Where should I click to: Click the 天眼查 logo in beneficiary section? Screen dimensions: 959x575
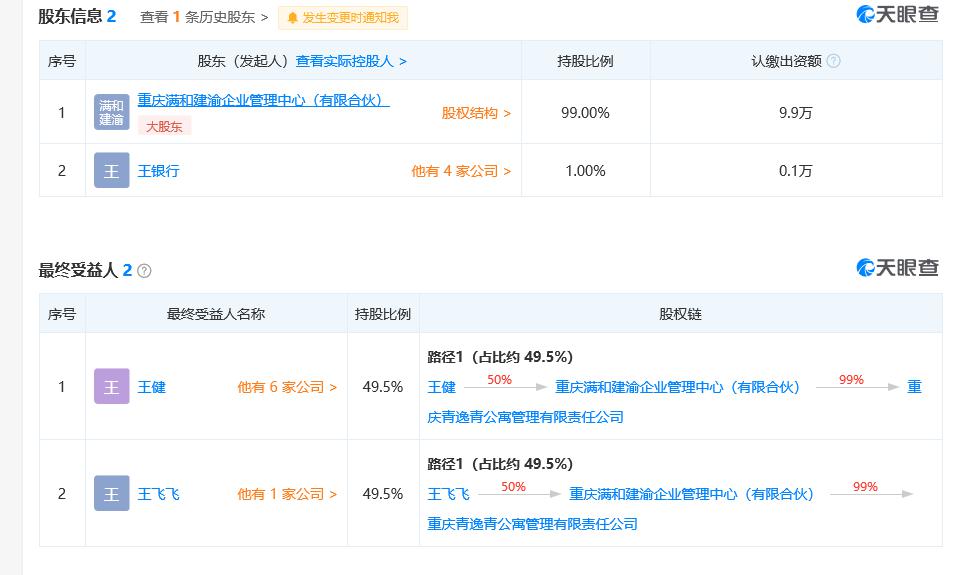tap(897, 267)
